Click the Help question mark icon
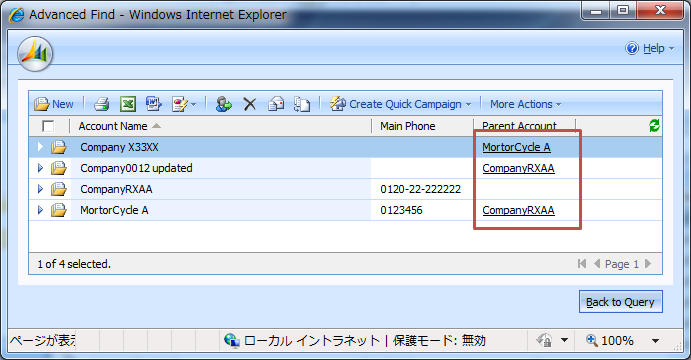691x360 pixels. (632, 48)
